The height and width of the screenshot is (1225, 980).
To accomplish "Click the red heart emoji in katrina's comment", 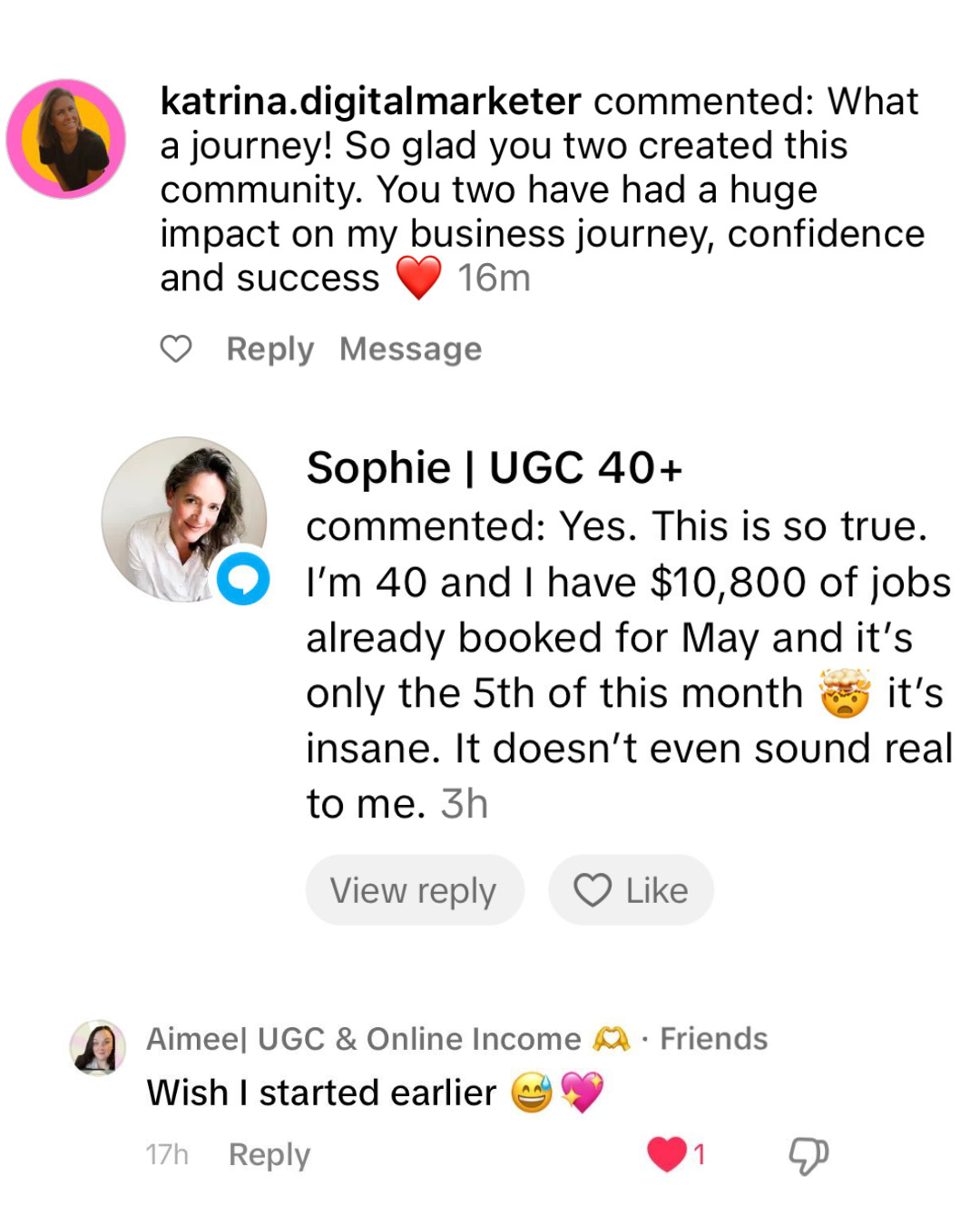I will pos(418,278).
